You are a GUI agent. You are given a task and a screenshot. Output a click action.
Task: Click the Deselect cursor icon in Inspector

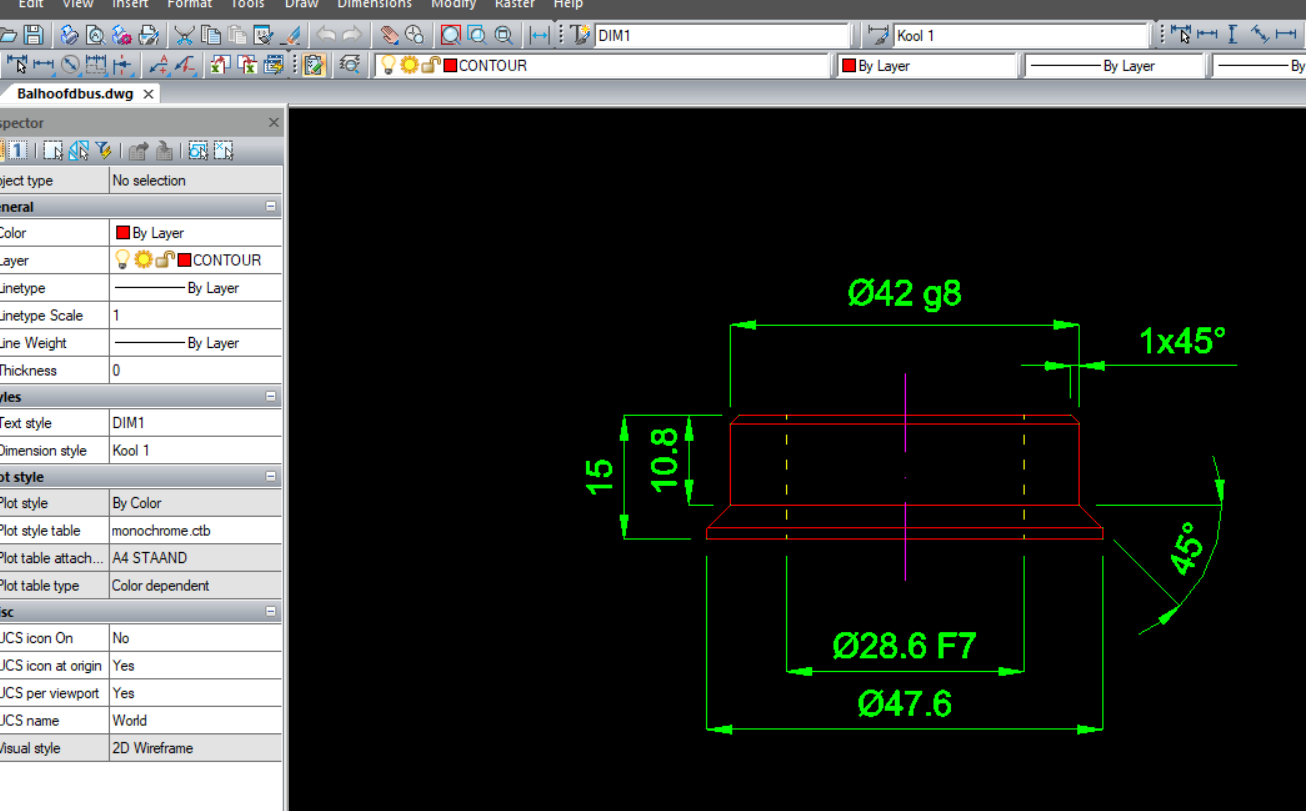point(223,151)
